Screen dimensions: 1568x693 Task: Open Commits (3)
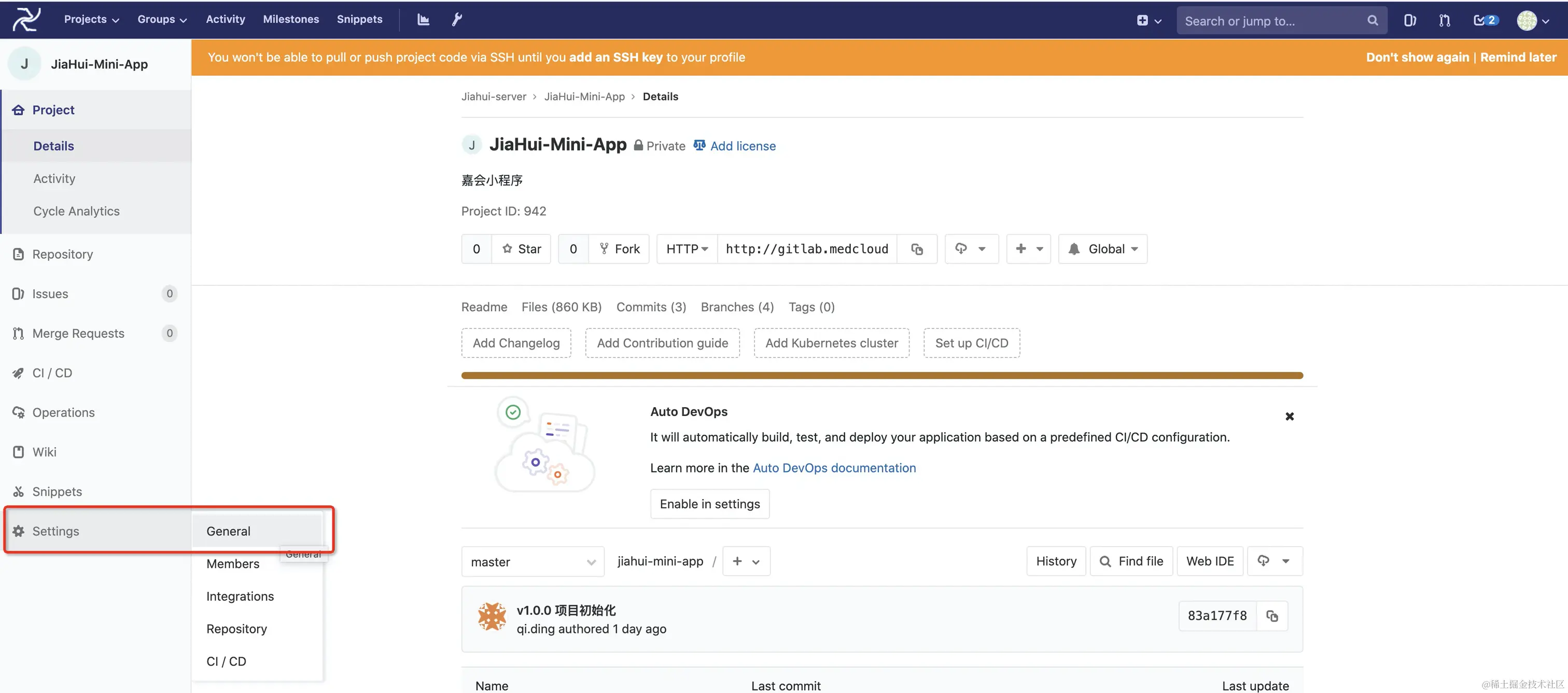click(x=651, y=307)
